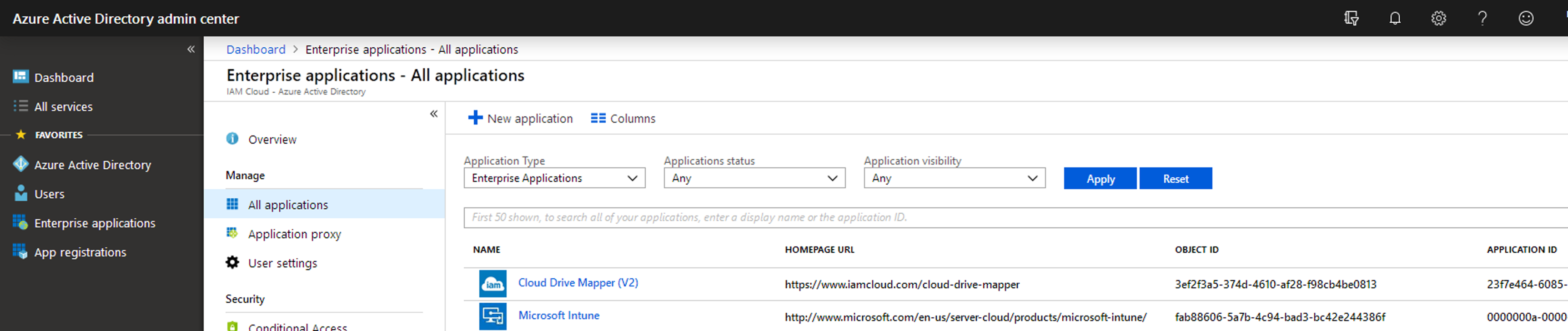This screenshot has height=331, width=1568.
Task: Open the settings gear in top bar
Action: [x=1438, y=18]
